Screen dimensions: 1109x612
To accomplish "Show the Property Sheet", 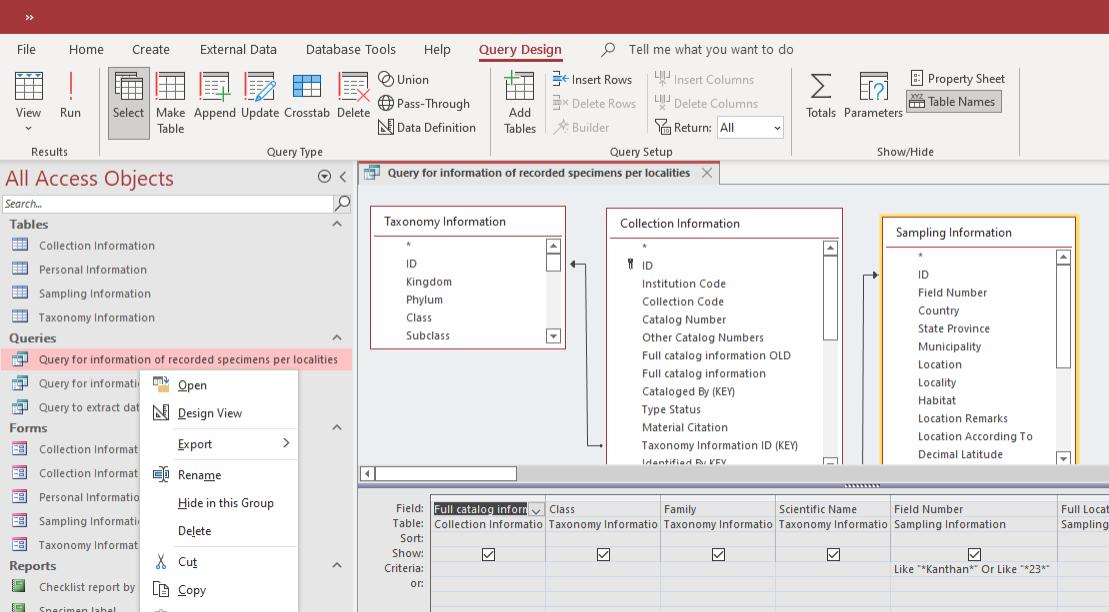I will 957,79.
